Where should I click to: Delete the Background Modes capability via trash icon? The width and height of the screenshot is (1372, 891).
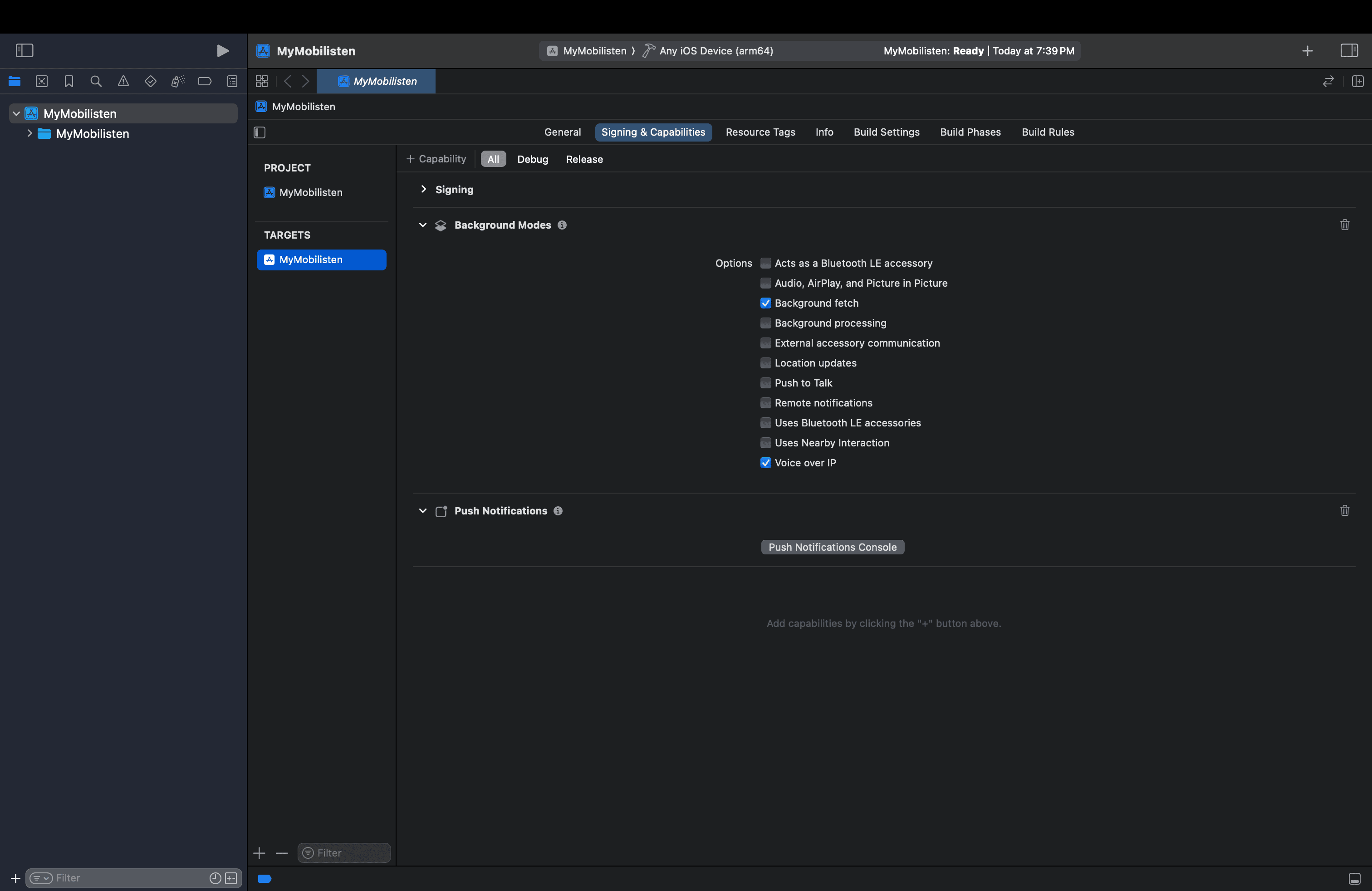tap(1344, 225)
